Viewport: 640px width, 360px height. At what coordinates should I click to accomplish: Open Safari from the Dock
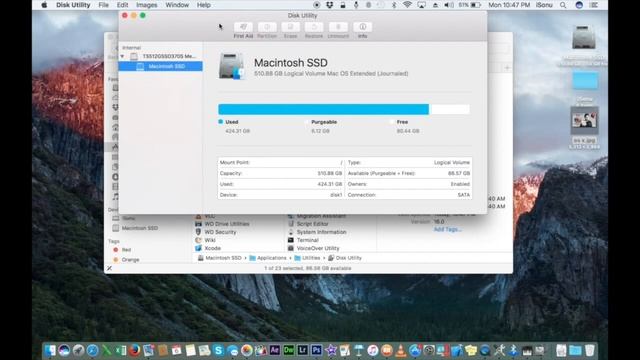click(x=92, y=350)
